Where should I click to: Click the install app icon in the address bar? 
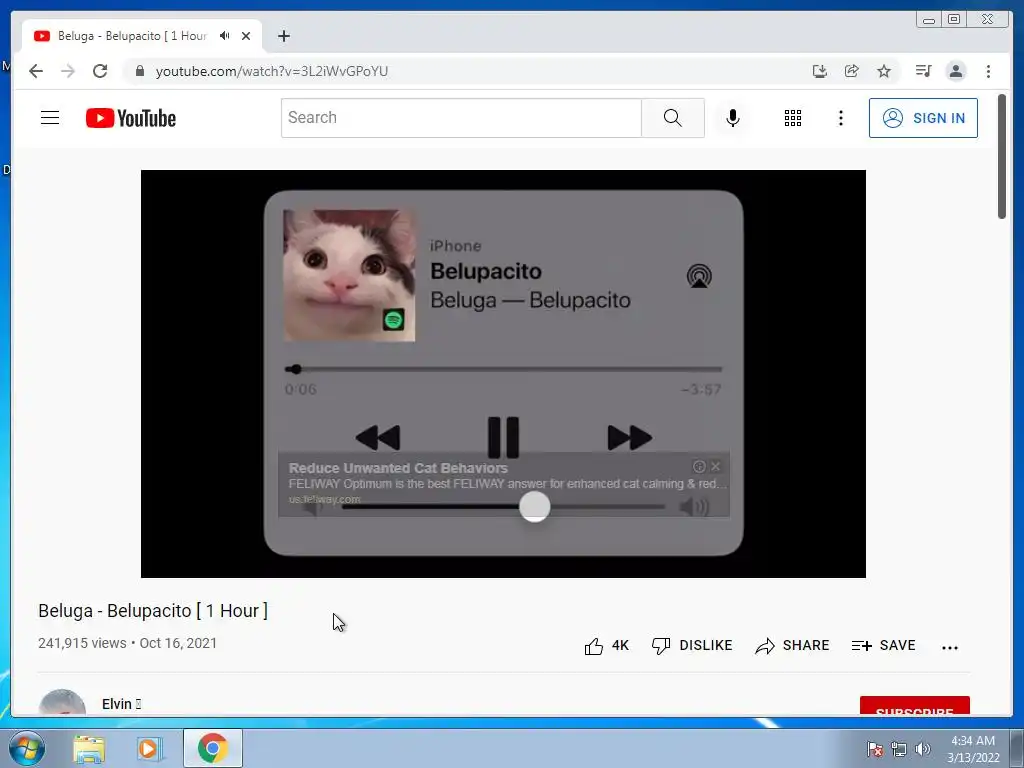(820, 71)
